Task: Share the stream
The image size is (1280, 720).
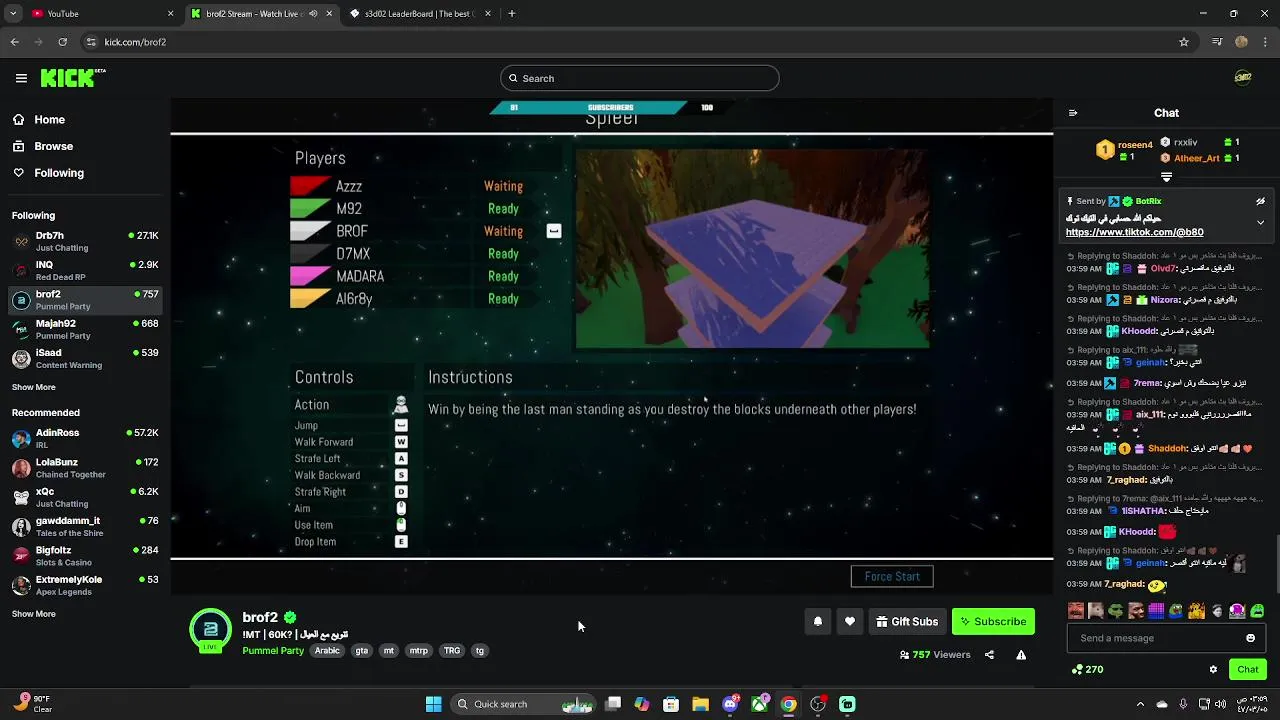Action: pos(989,655)
